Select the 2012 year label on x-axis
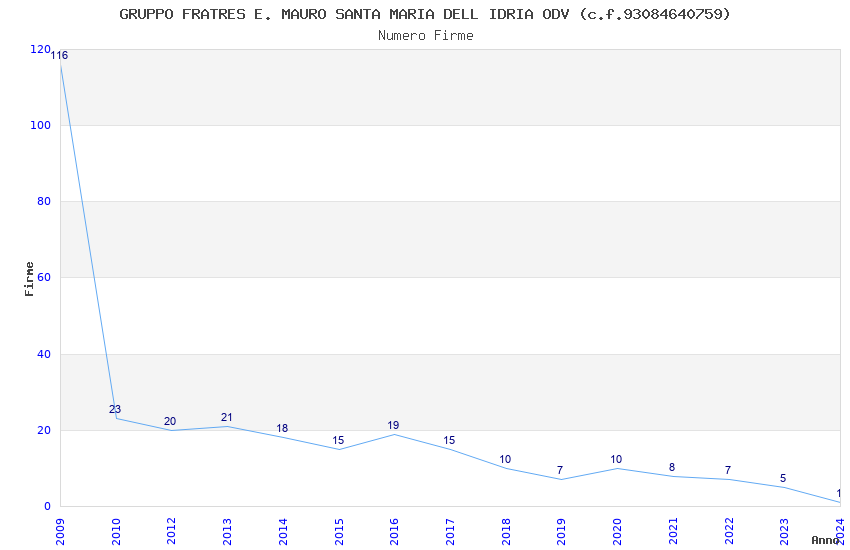This screenshot has width=850, height=550. [171, 532]
